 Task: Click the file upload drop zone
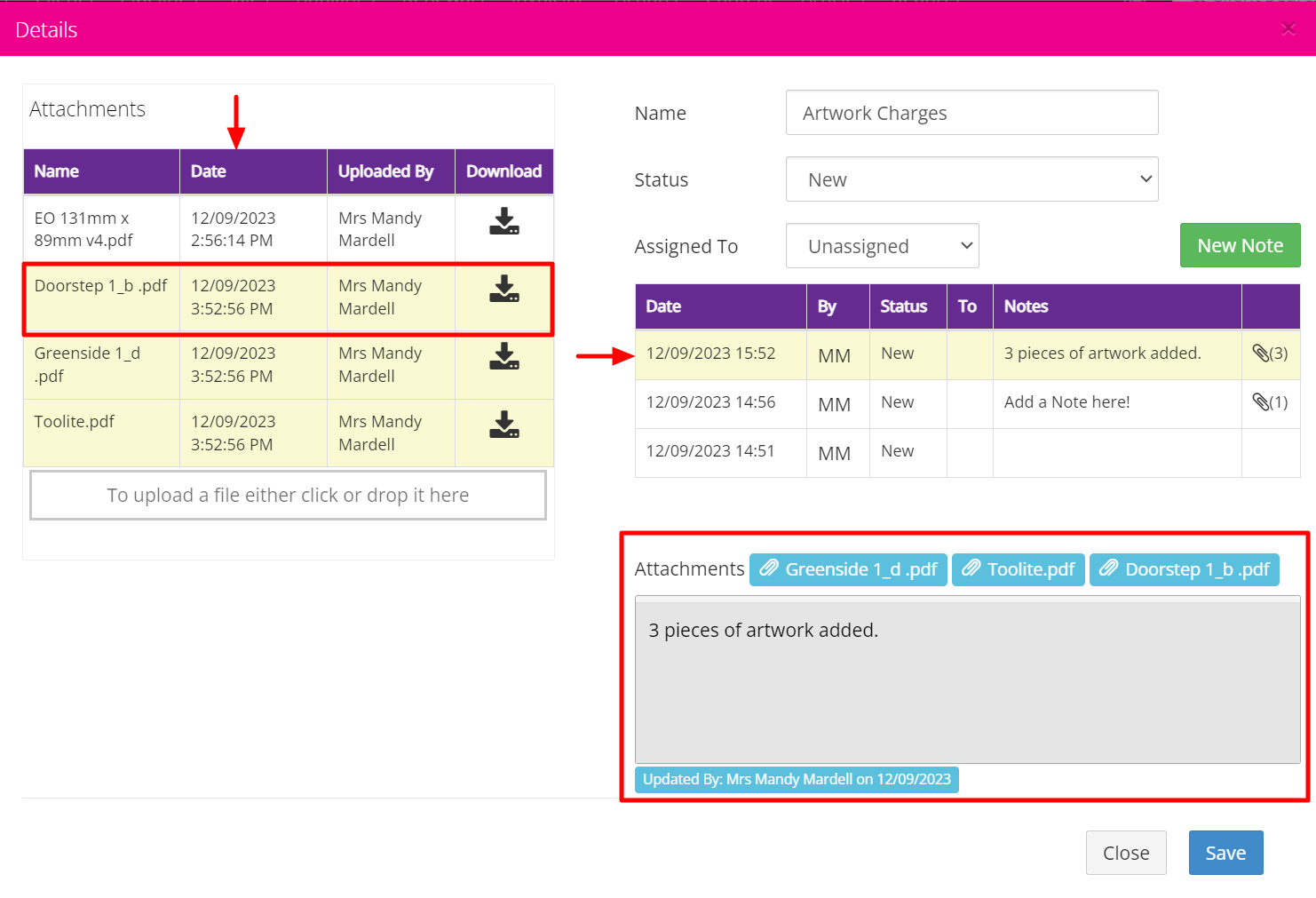(x=288, y=495)
